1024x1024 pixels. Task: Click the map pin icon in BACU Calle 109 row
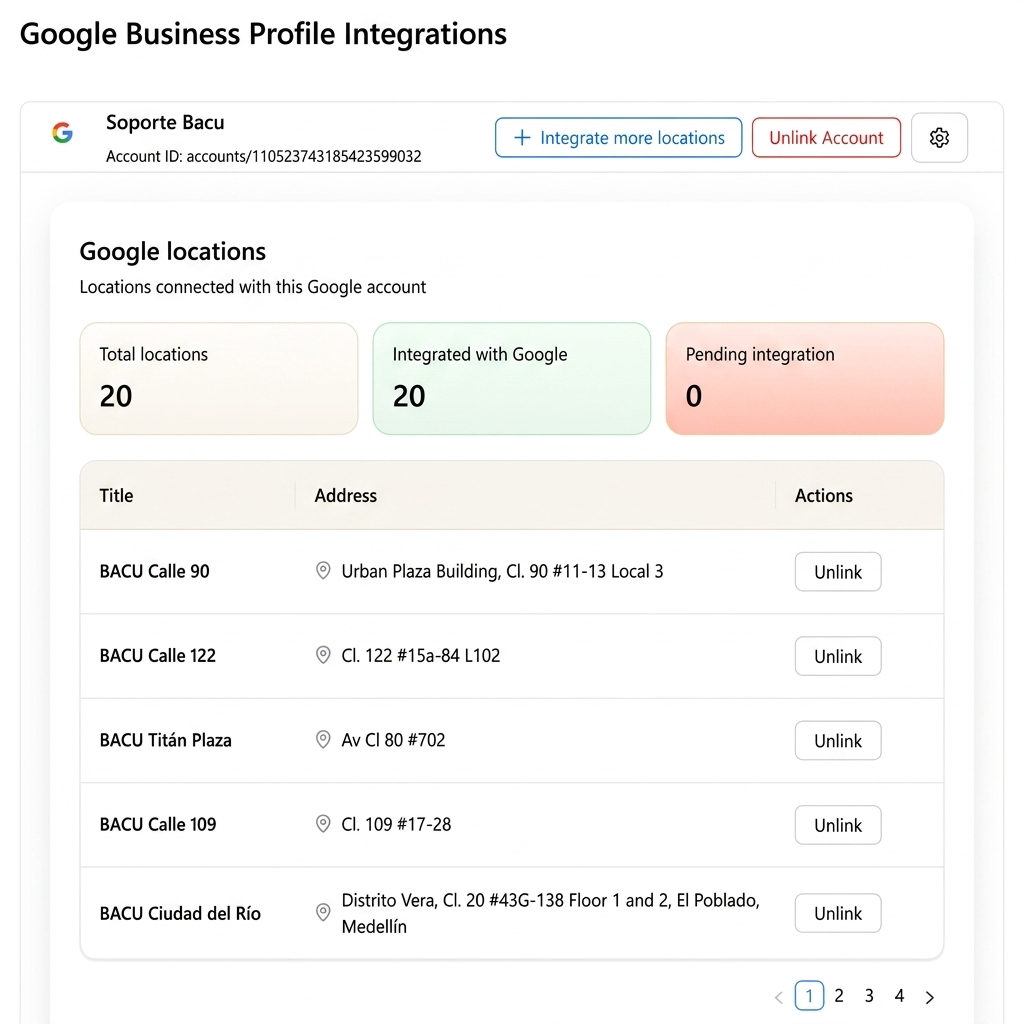[x=323, y=824]
